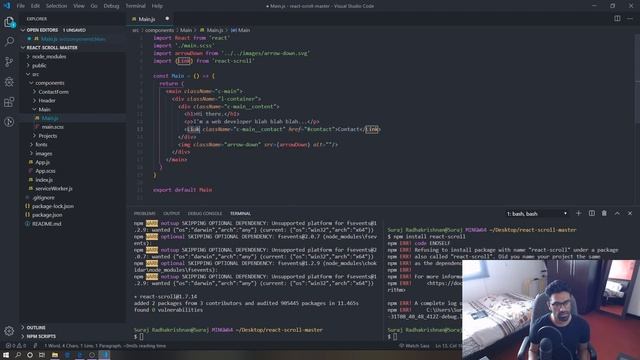Viewport: 640px width, 360px height.
Task: Kill terminal with trash icon
Action: pyautogui.click(x=604, y=213)
